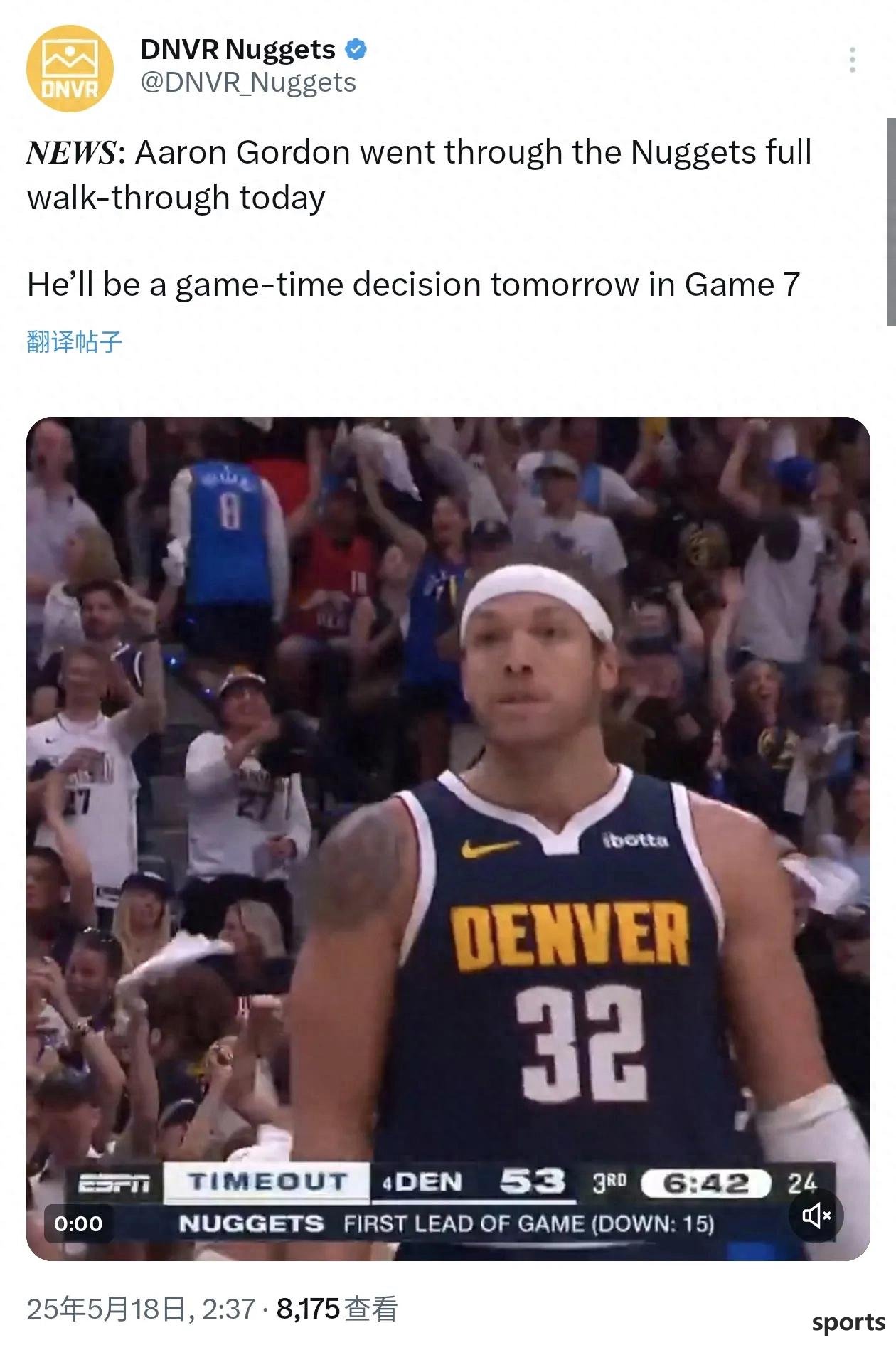Click the DNVR Nuggets display name
Image resolution: width=896 pixels, height=1345 pixels.
[x=238, y=50]
